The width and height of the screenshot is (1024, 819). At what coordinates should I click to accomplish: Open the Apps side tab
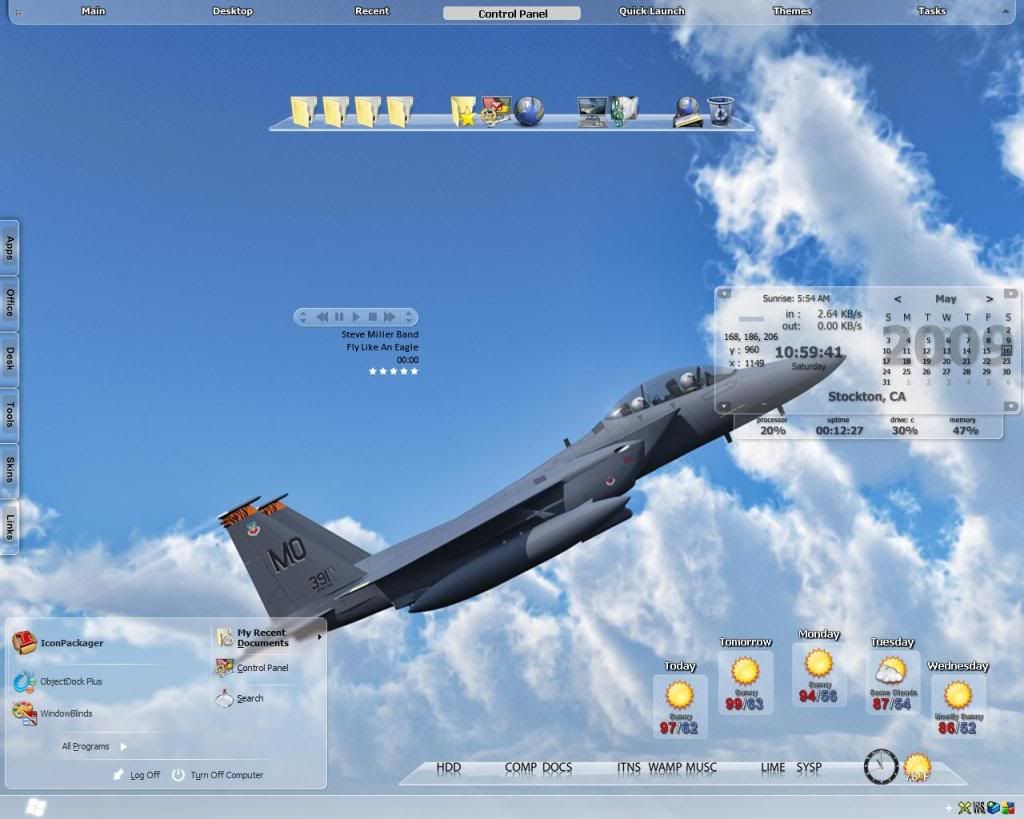pos(9,248)
